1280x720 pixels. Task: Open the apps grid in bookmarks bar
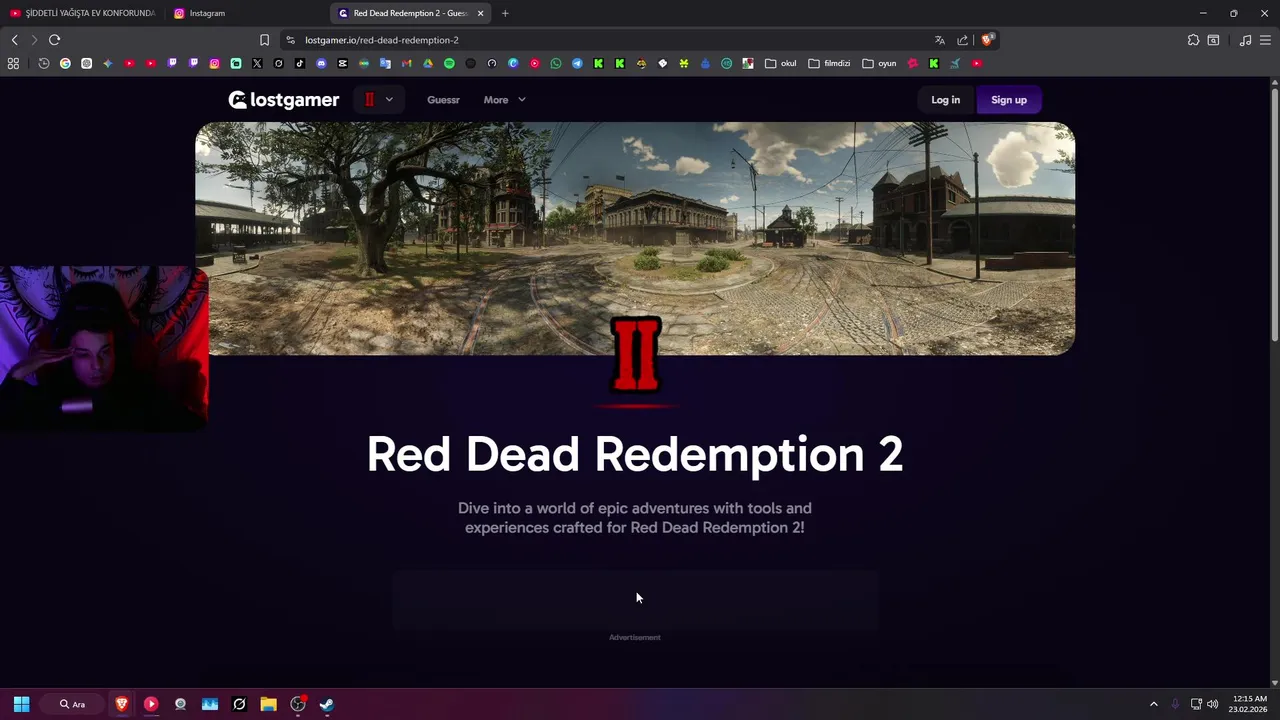click(13, 63)
